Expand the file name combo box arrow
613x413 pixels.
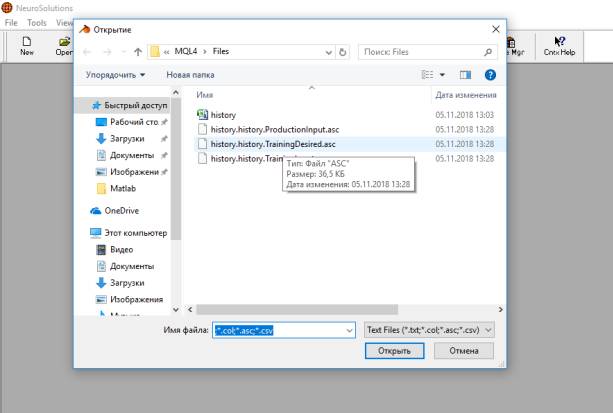point(348,328)
